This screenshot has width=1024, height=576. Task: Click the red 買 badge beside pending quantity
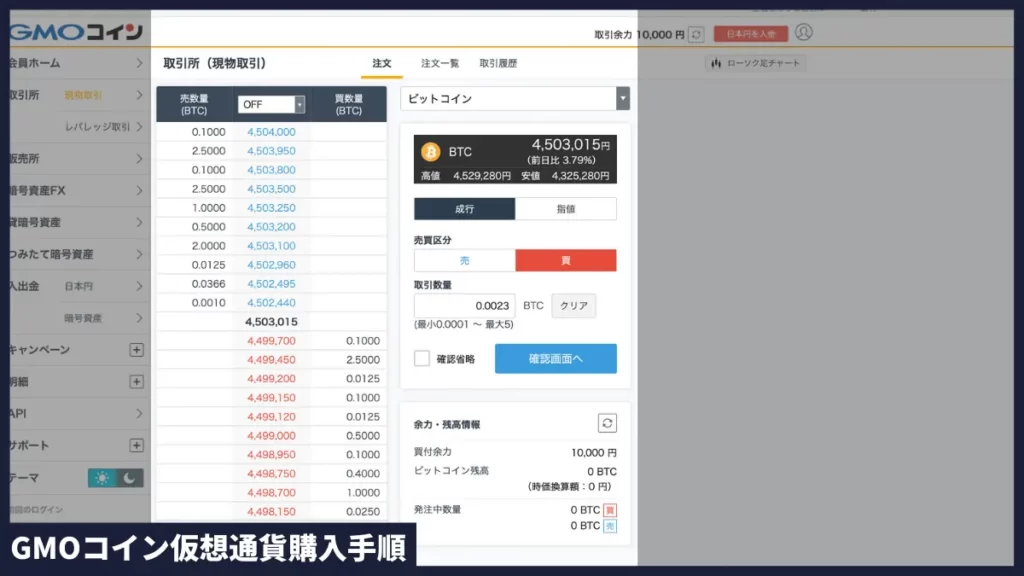point(610,510)
